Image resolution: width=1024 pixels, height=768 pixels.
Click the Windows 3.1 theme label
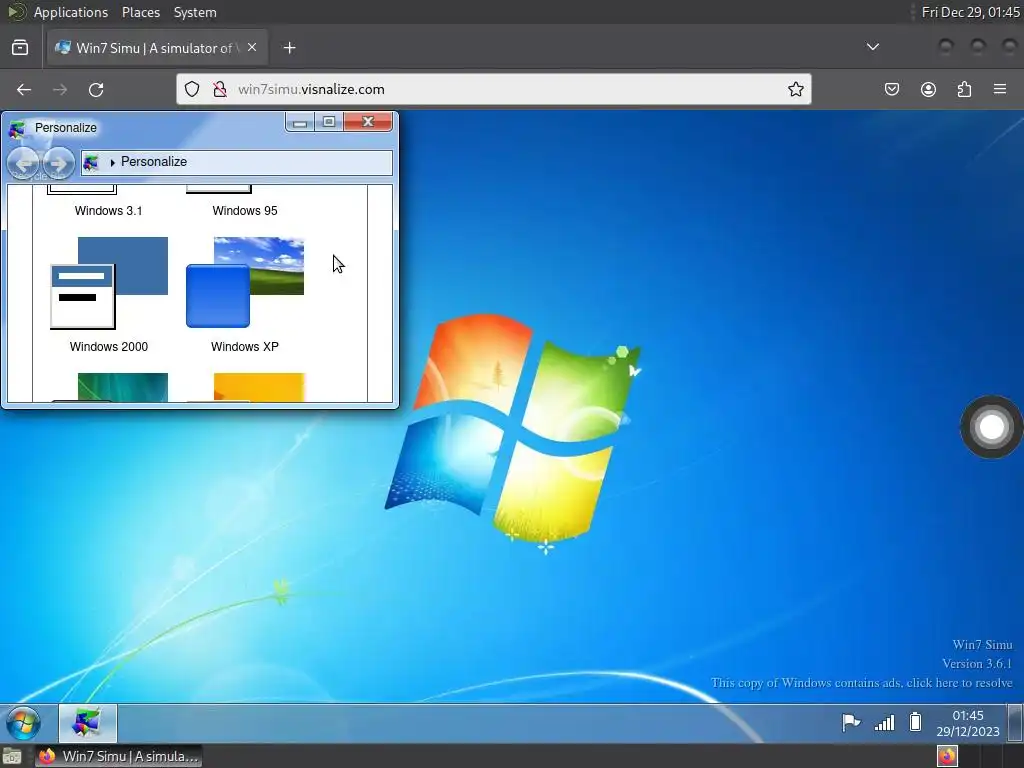pos(108,211)
